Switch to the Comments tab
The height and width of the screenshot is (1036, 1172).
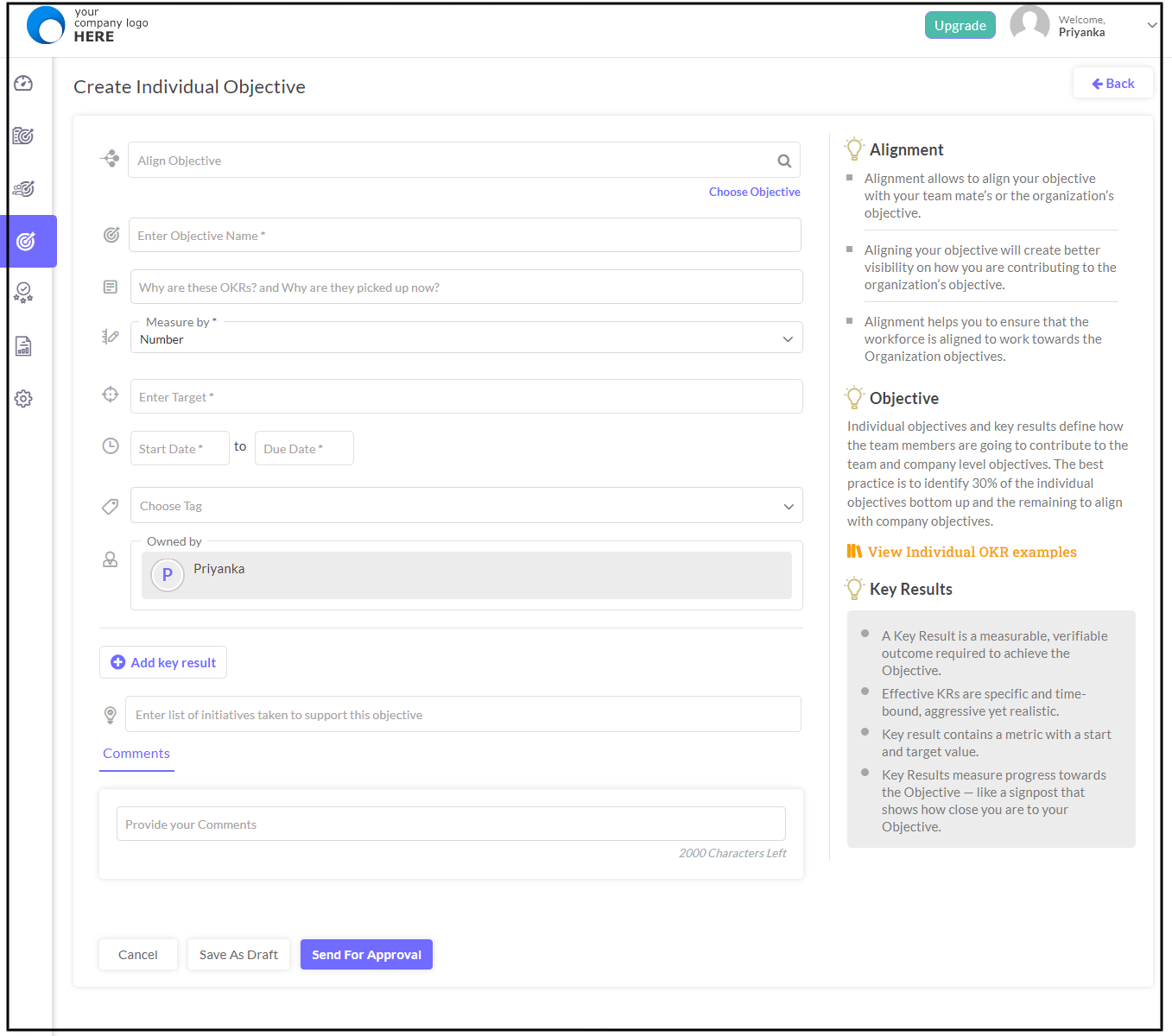point(136,753)
